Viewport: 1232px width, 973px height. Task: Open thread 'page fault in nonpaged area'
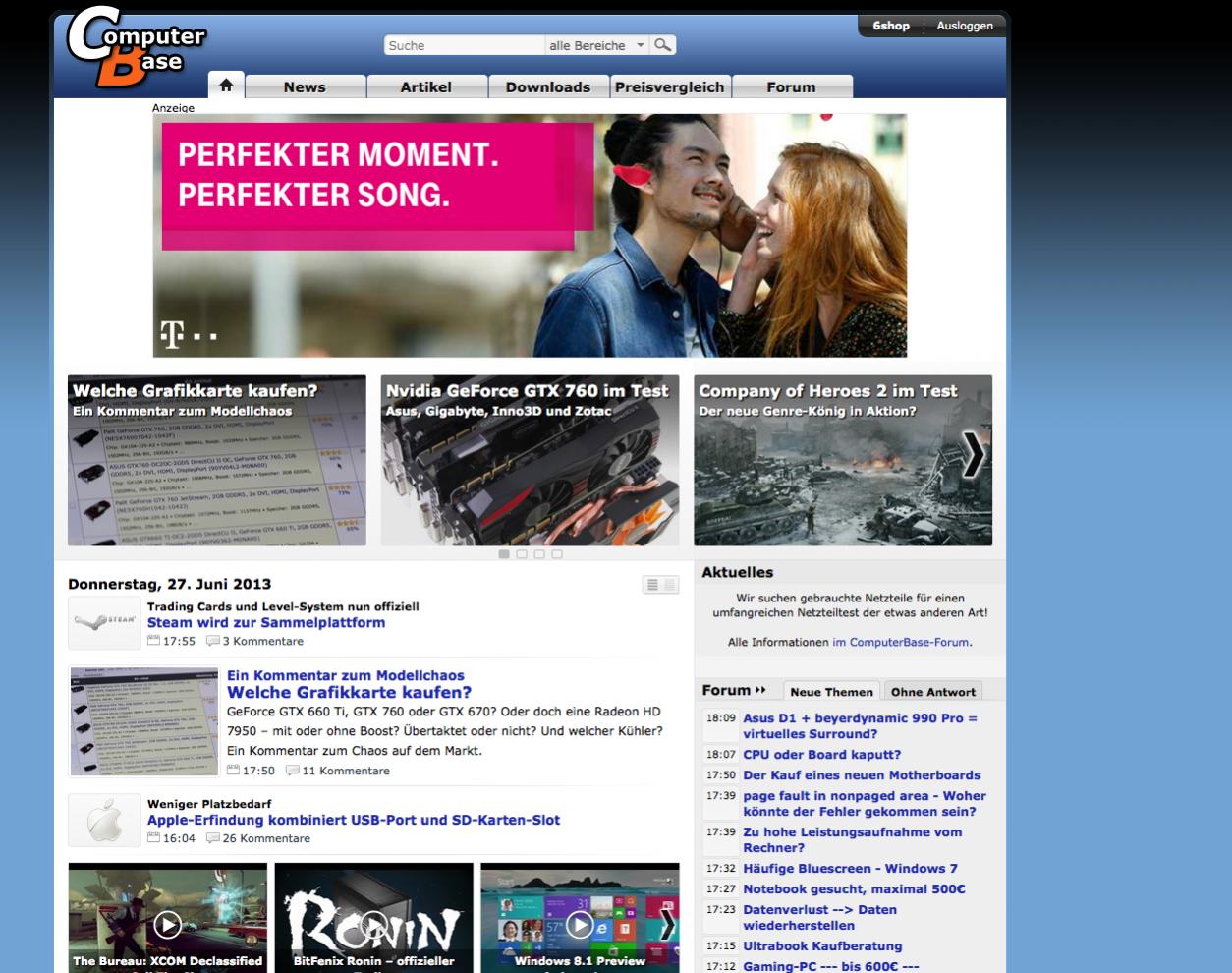(865, 804)
